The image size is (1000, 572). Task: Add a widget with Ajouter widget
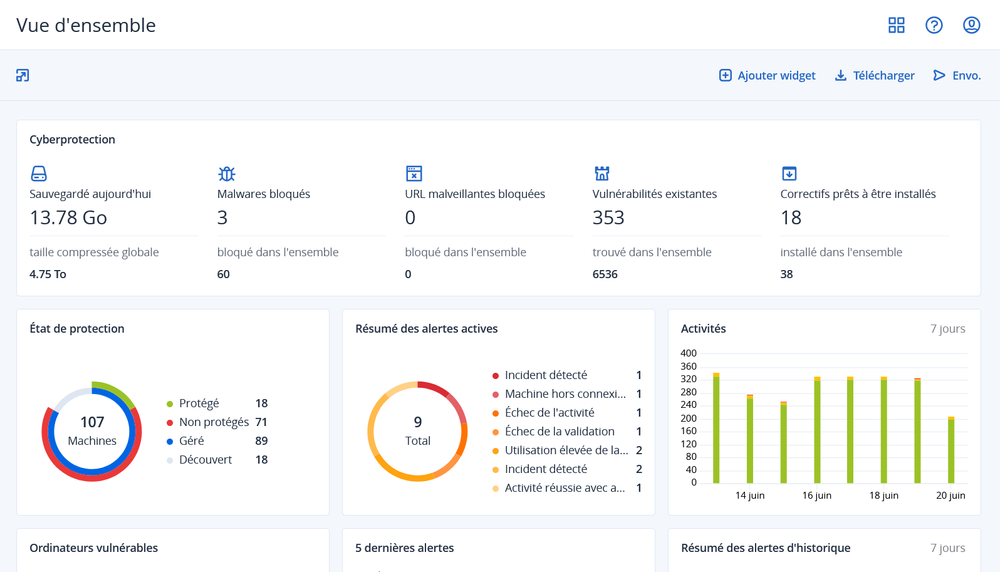click(x=767, y=75)
